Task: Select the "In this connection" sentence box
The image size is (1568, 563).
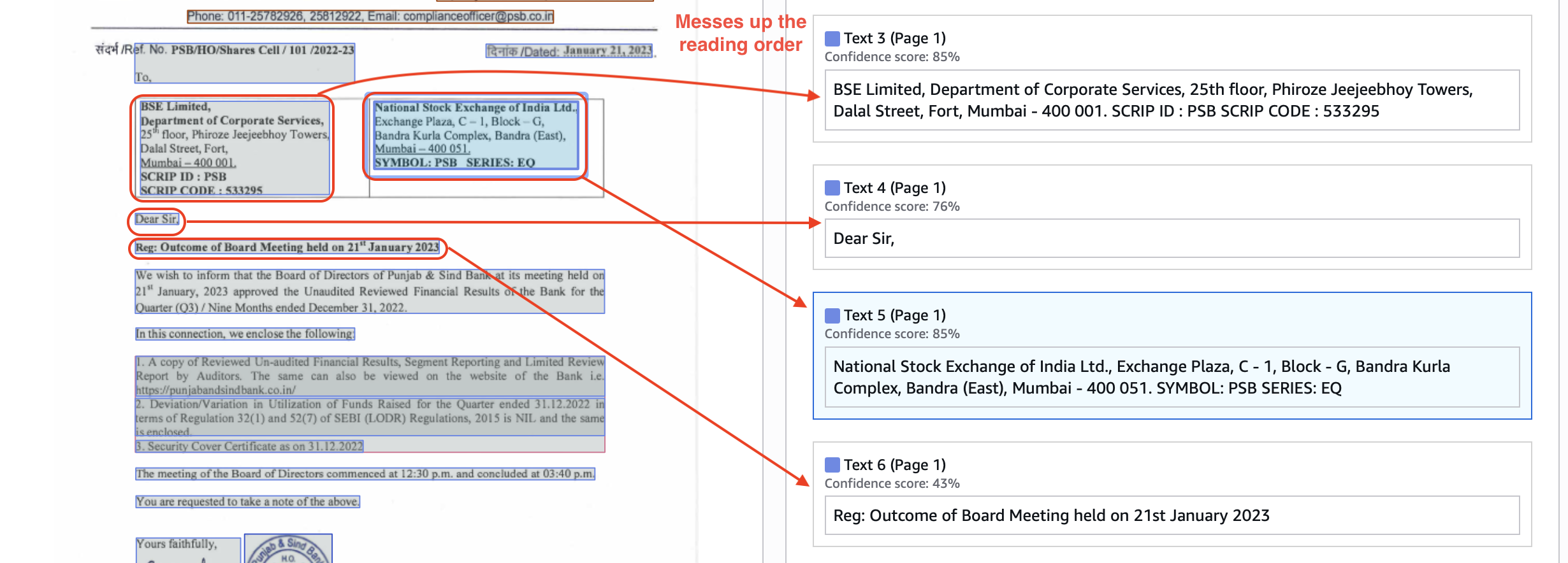Action: tap(245, 334)
